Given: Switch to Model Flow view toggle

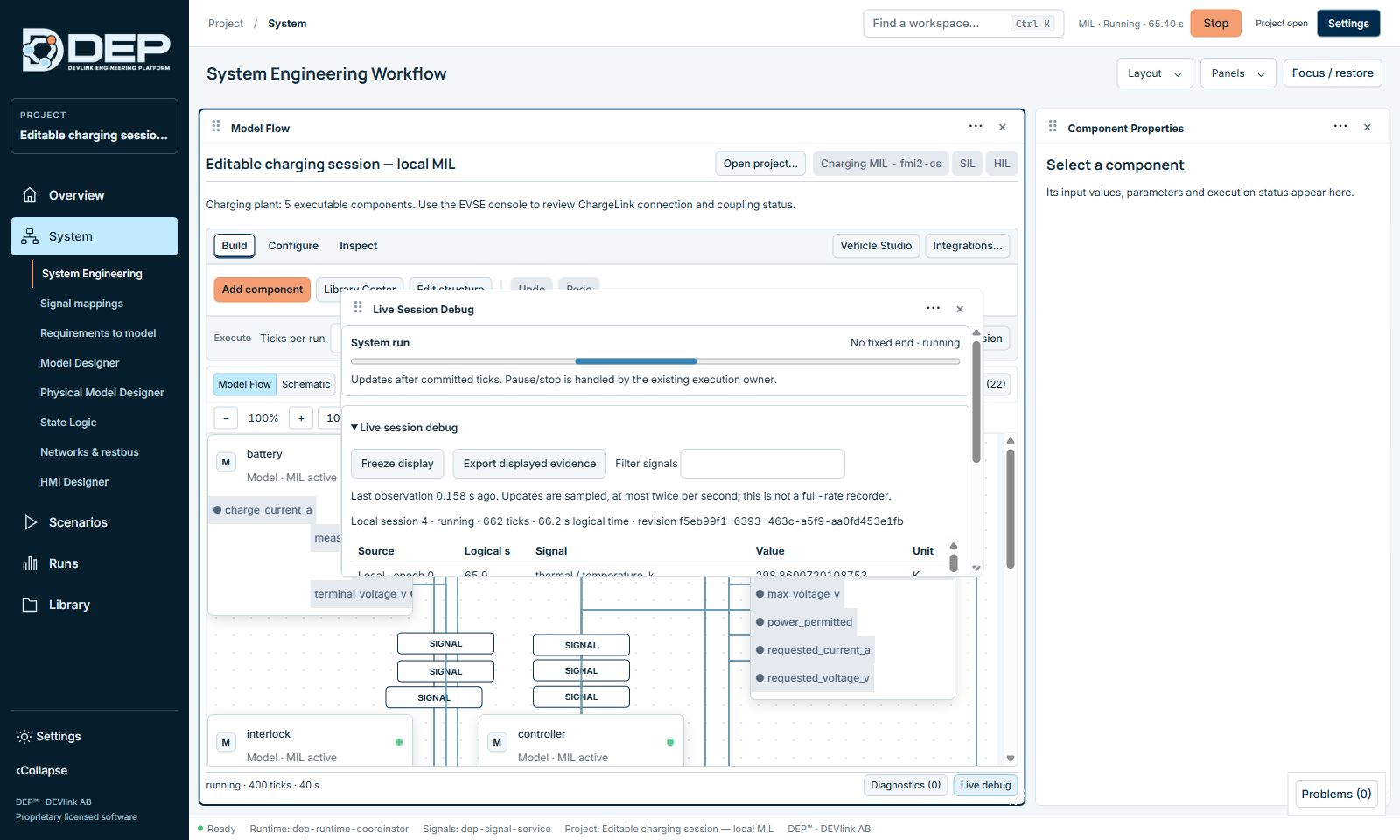Looking at the screenshot, I should coord(245,384).
